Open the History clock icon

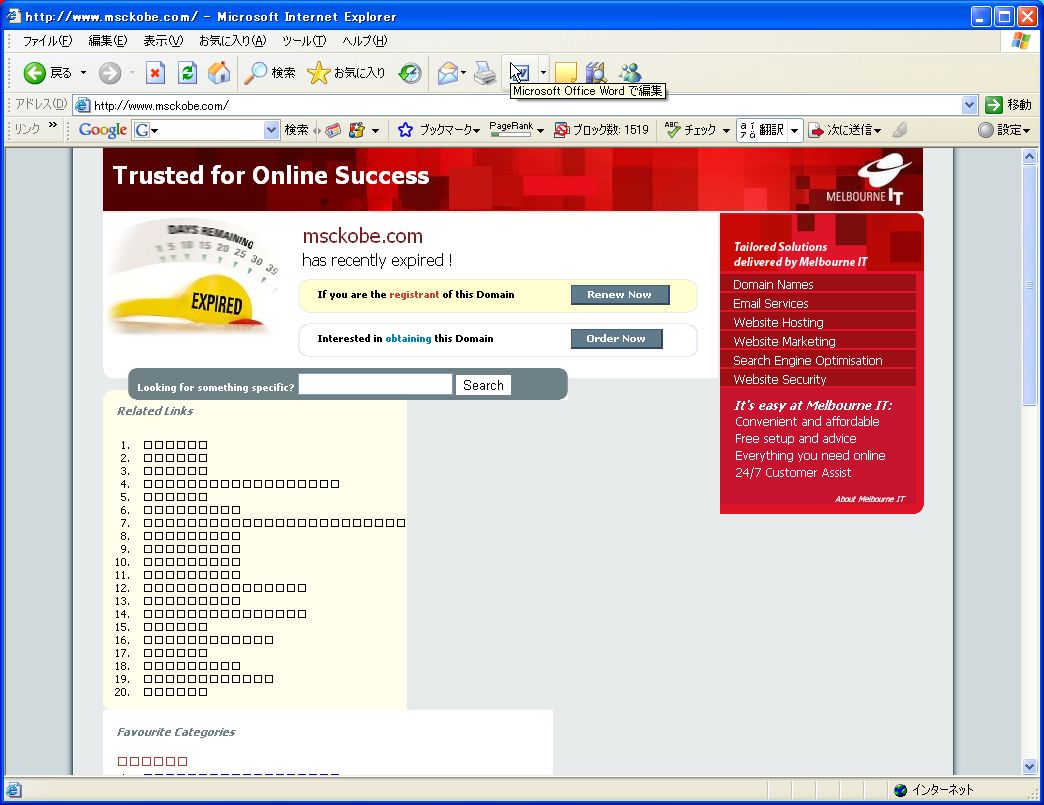(410, 73)
